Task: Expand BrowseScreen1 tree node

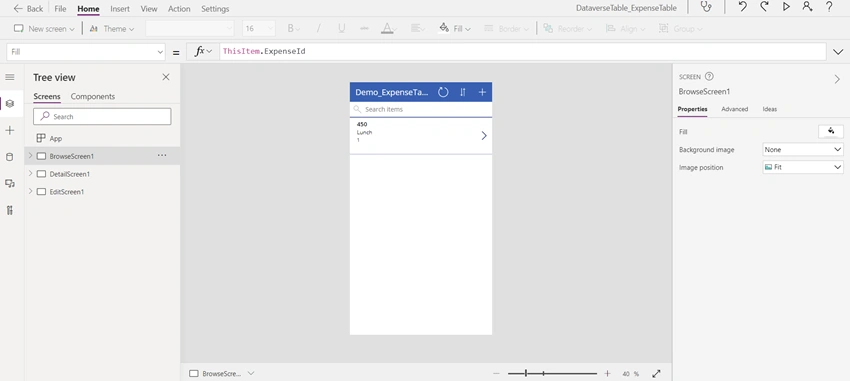Action: 30,156
